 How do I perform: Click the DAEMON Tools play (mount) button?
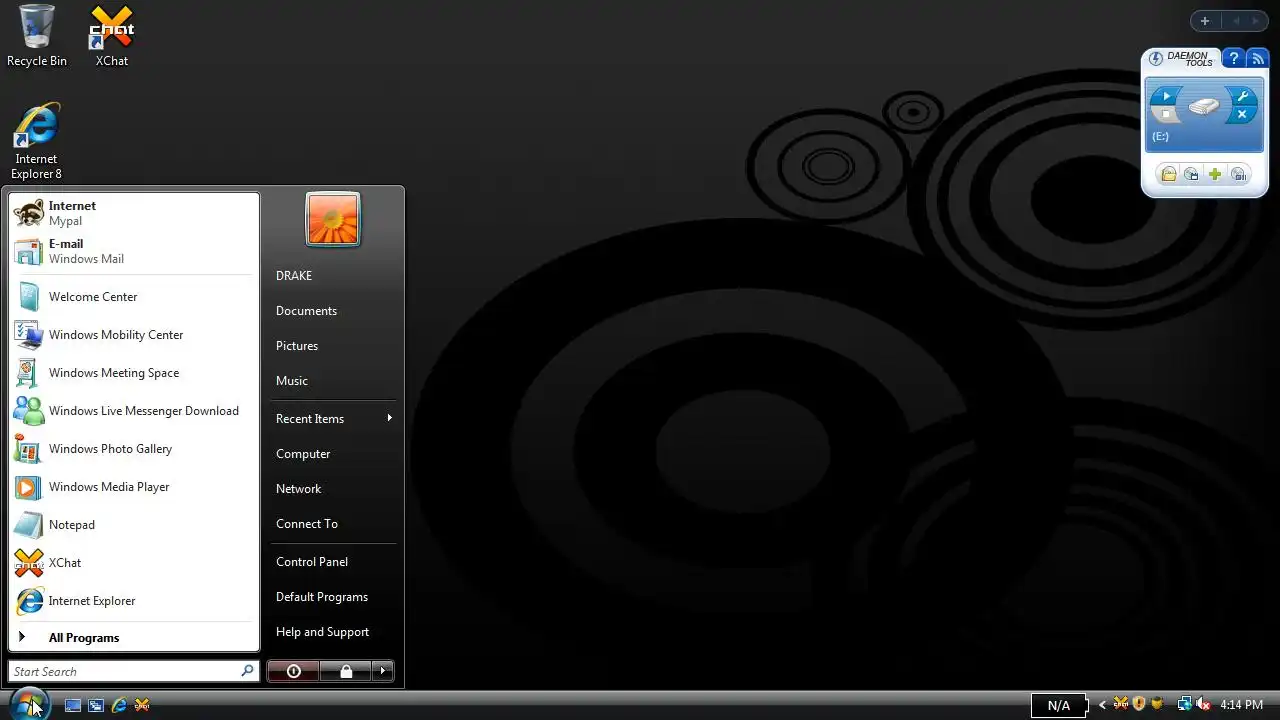pos(1165,97)
